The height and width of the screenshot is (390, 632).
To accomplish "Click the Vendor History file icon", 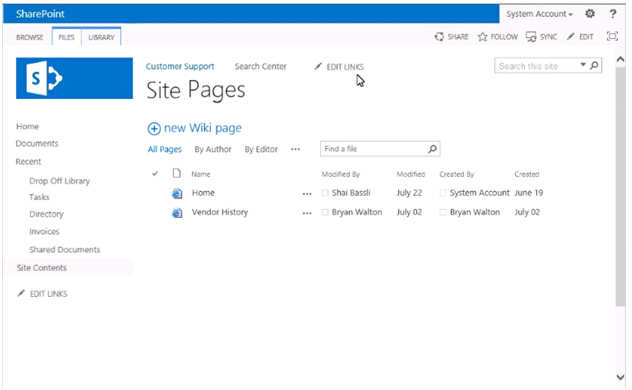I will [x=177, y=212].
